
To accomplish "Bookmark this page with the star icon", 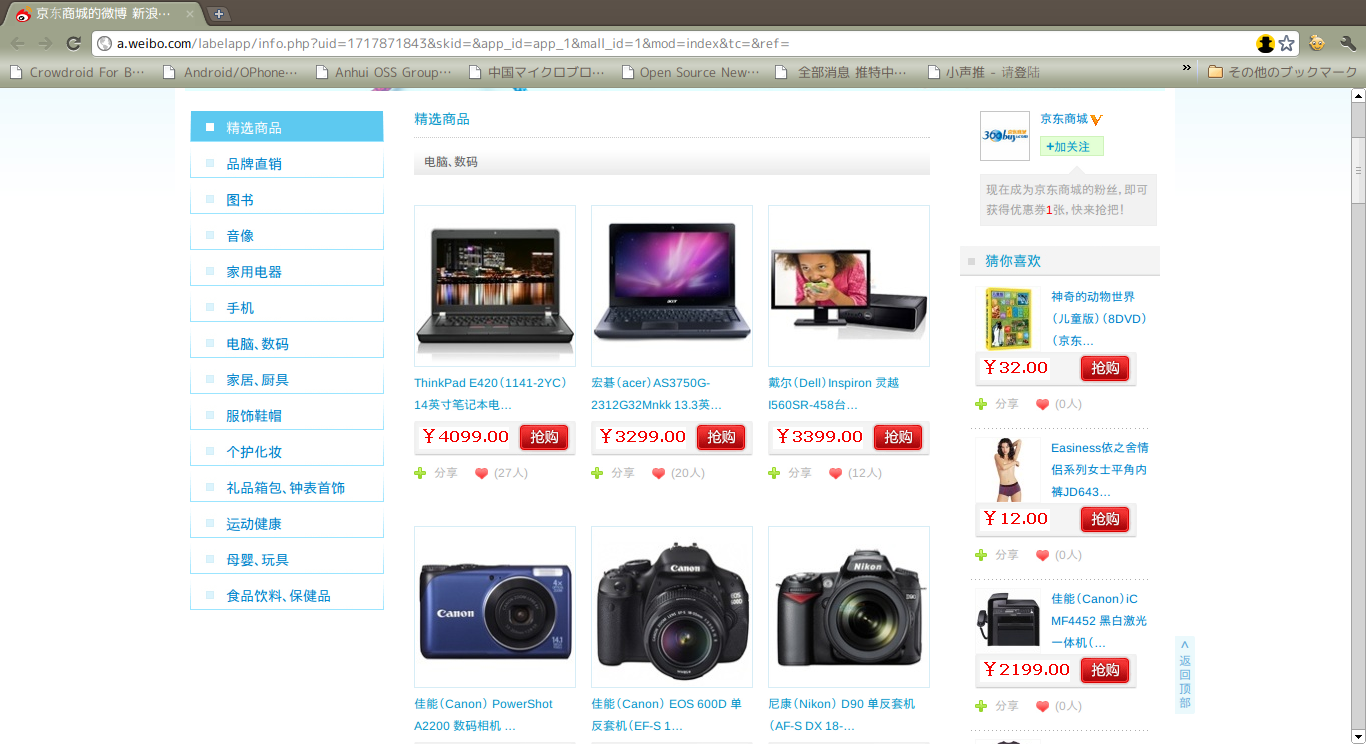I will [x=1287, y=43].
